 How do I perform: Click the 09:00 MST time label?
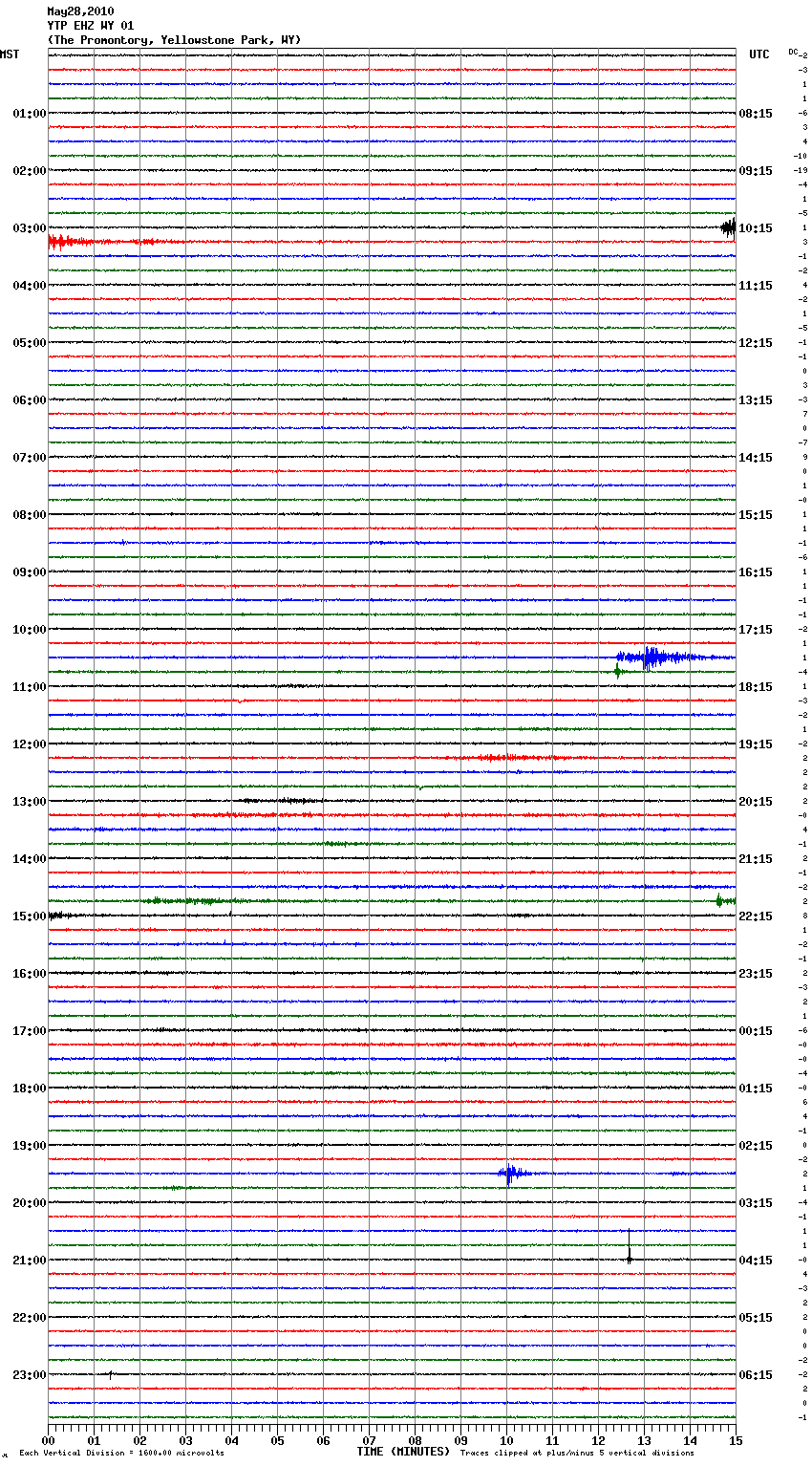[30, 572]
